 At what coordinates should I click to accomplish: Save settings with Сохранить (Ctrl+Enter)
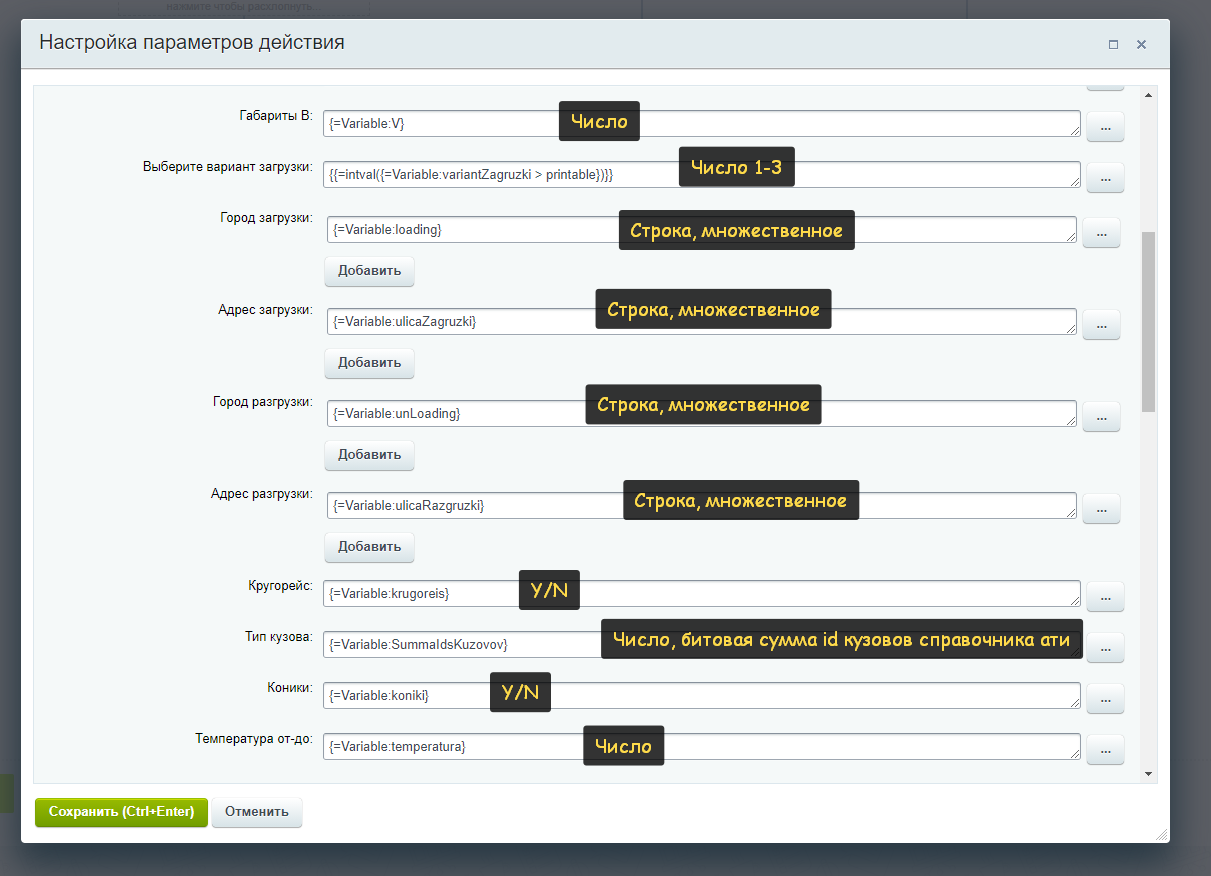[x=121, y=812]
